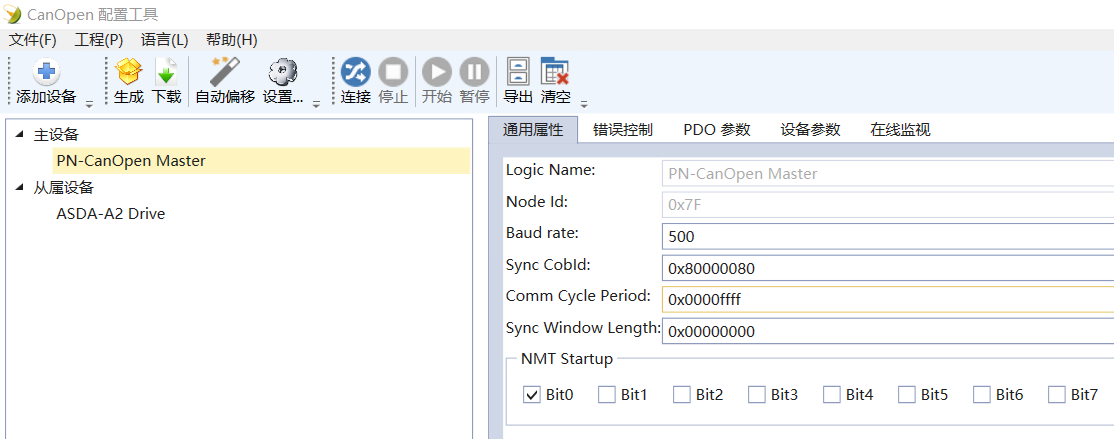This screenshot has width=1114, height=439.
Task: Open the 帮助(H) menu
Action: pos(232,40)
